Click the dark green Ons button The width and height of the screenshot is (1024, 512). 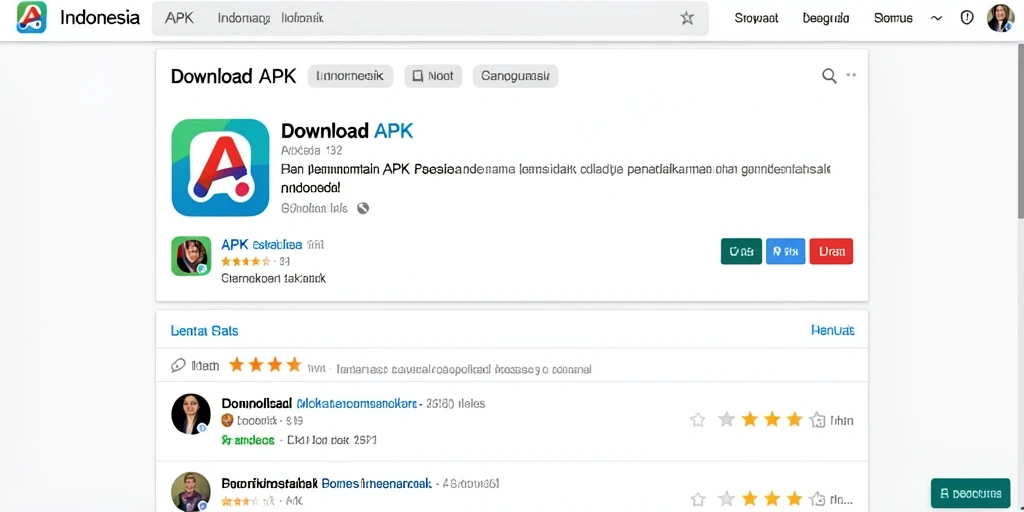[x=741, y=251]
